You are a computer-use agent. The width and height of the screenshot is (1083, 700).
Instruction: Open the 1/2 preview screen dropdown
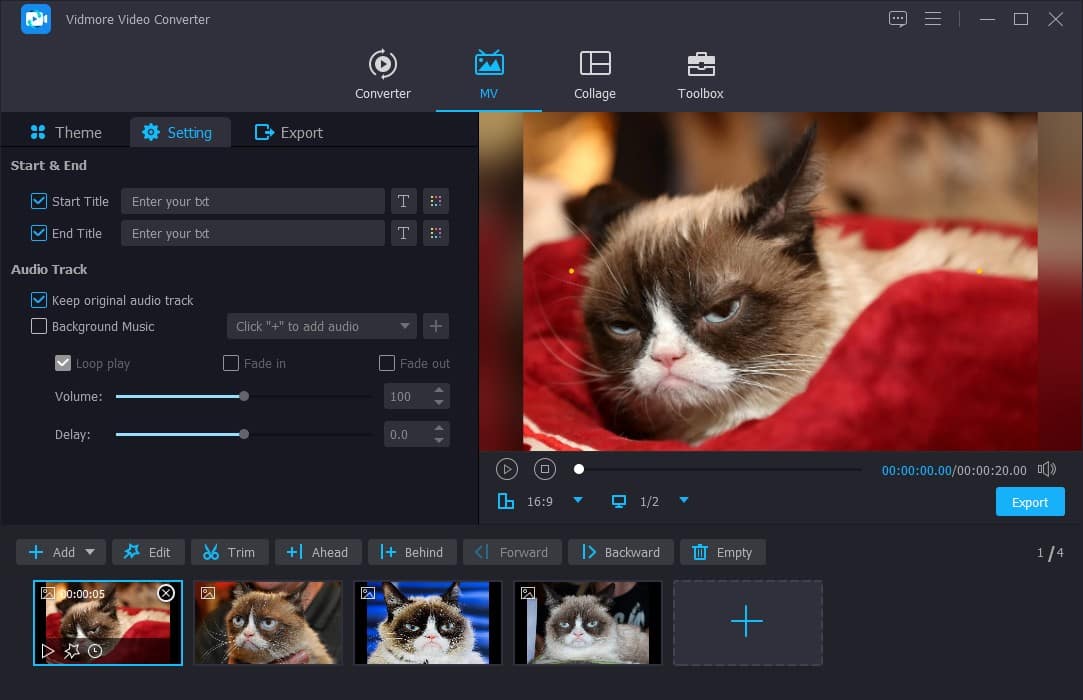(x=684, y=500)
